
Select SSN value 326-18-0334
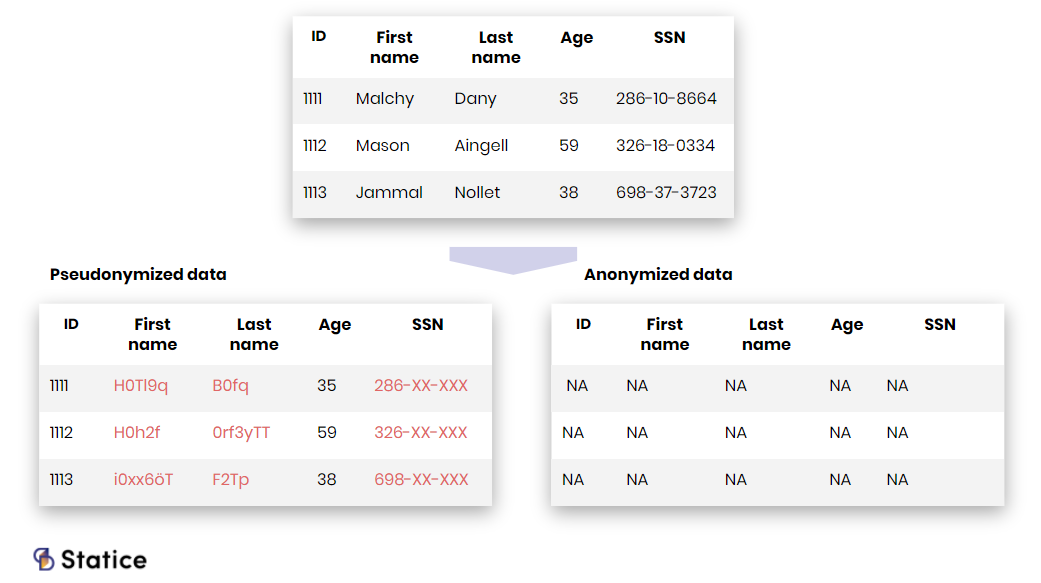(665, 145)
